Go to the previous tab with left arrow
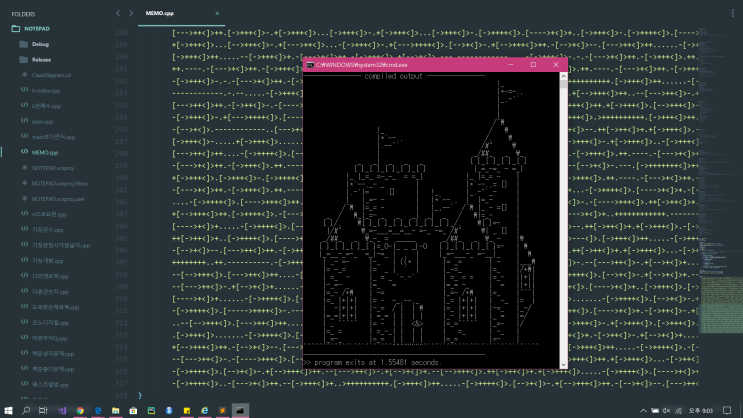Viewport: 743px width, 418px height. (118, 13)
